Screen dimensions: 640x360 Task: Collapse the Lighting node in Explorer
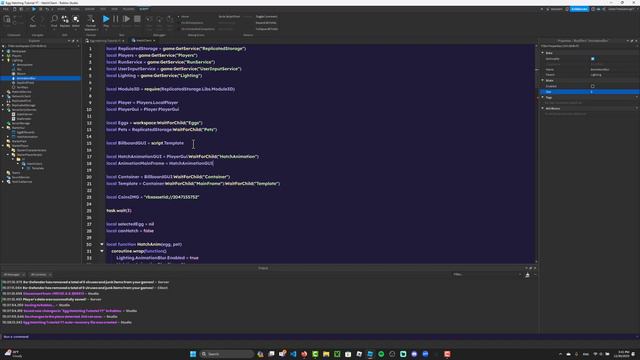click(3, 60)
